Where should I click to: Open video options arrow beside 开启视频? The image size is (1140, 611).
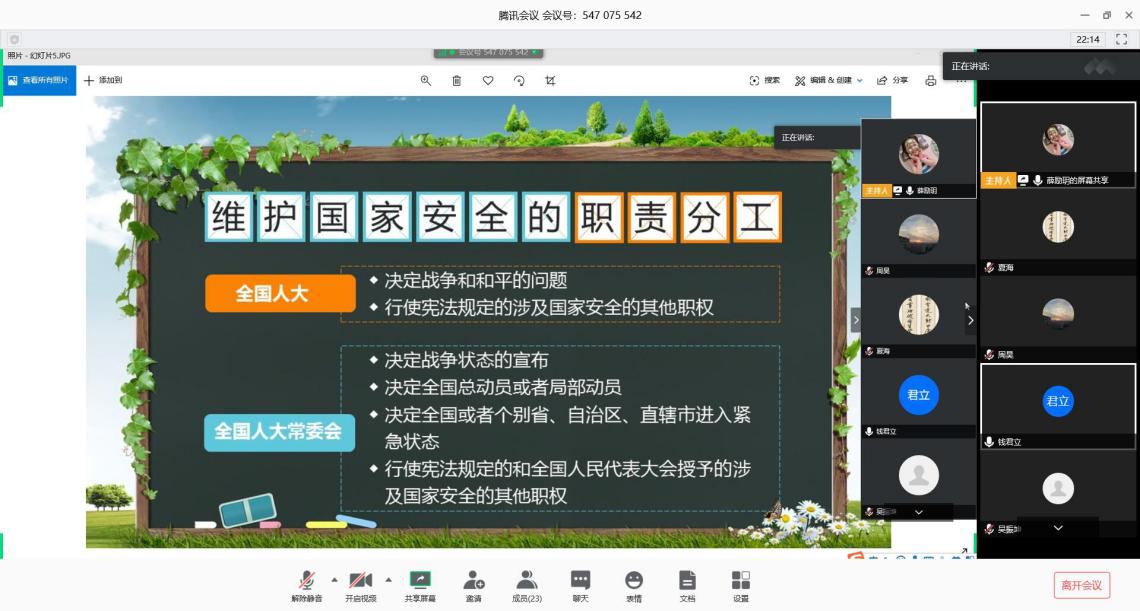coord(388,579)
